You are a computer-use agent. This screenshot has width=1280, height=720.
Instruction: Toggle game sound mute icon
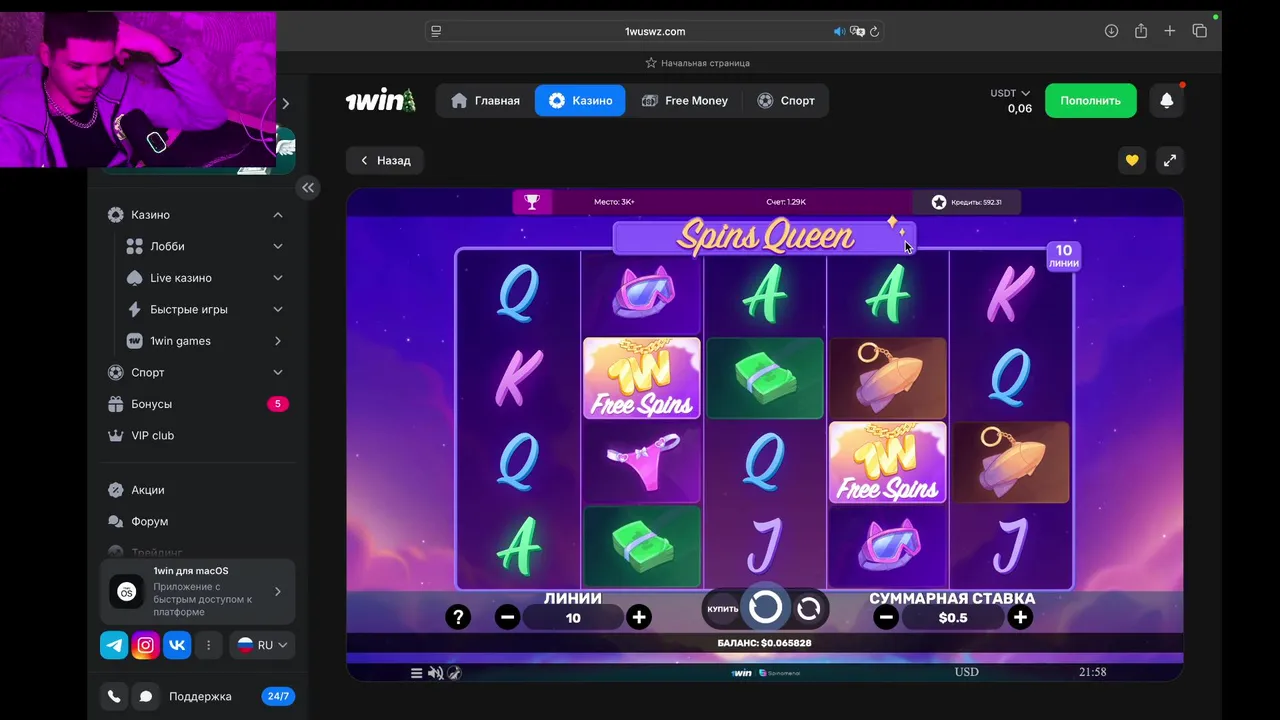(x=435, y=673)
